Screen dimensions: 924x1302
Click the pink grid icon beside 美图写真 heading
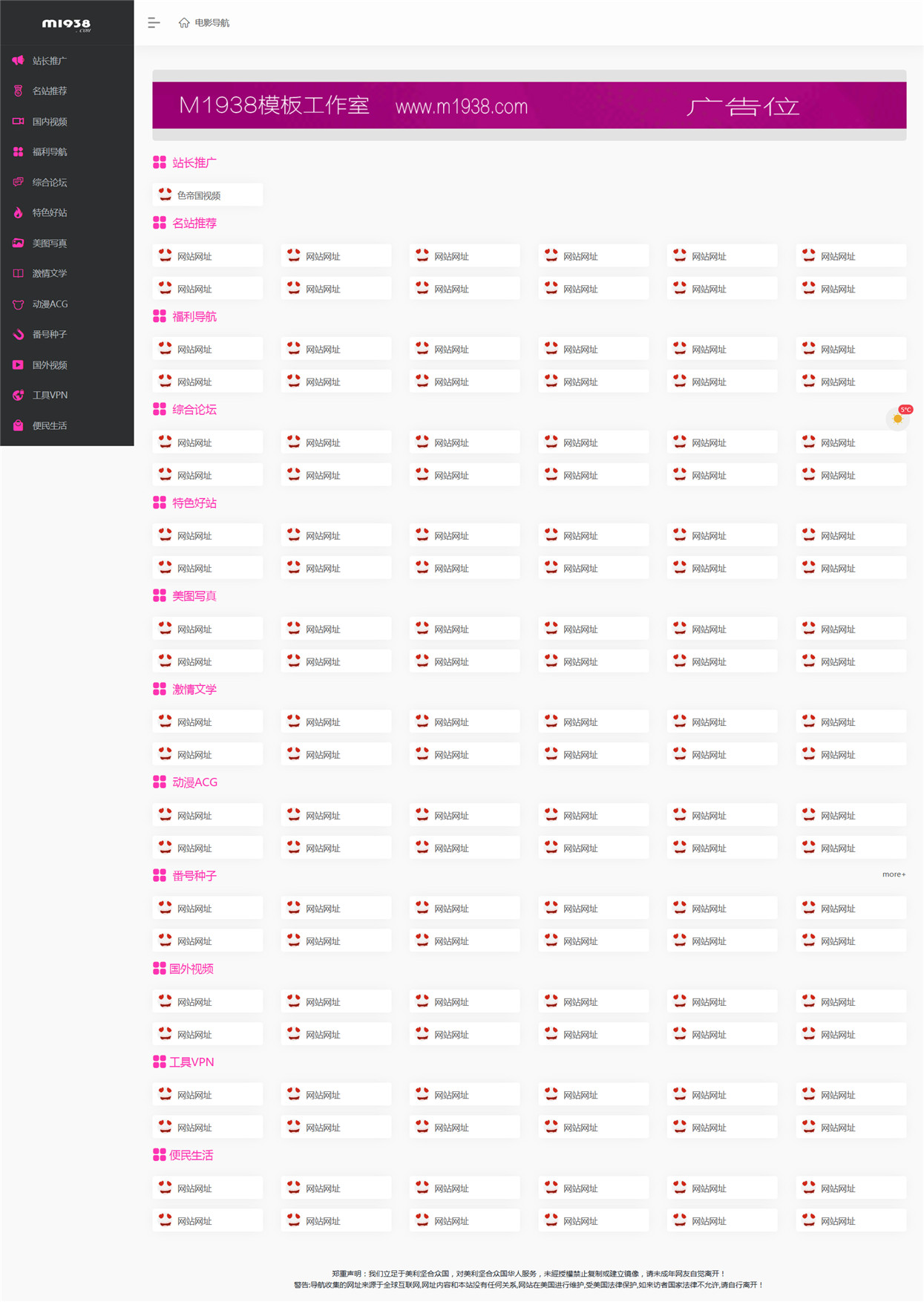(160, 595)
